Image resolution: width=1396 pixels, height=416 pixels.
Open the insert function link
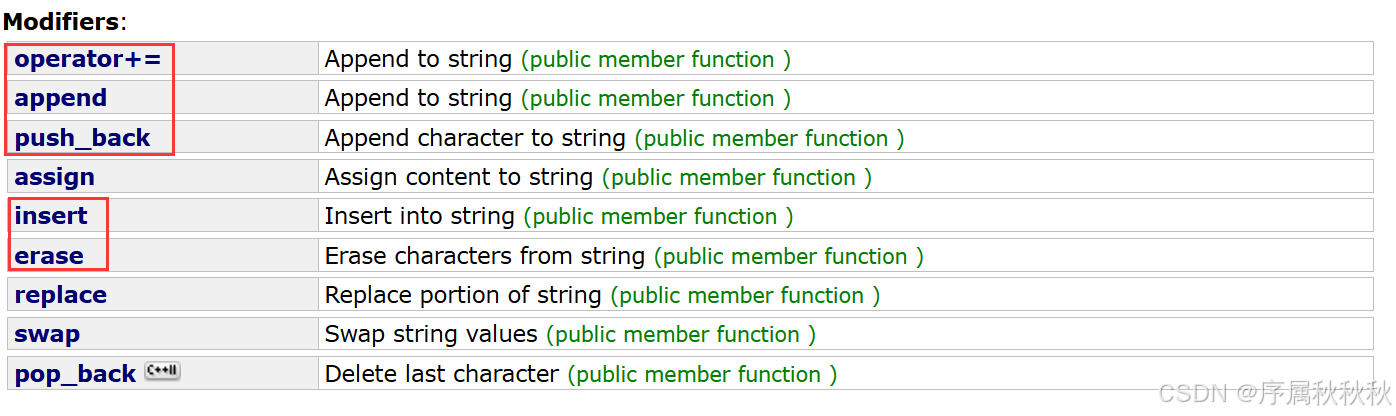click(x=51, y=216)
